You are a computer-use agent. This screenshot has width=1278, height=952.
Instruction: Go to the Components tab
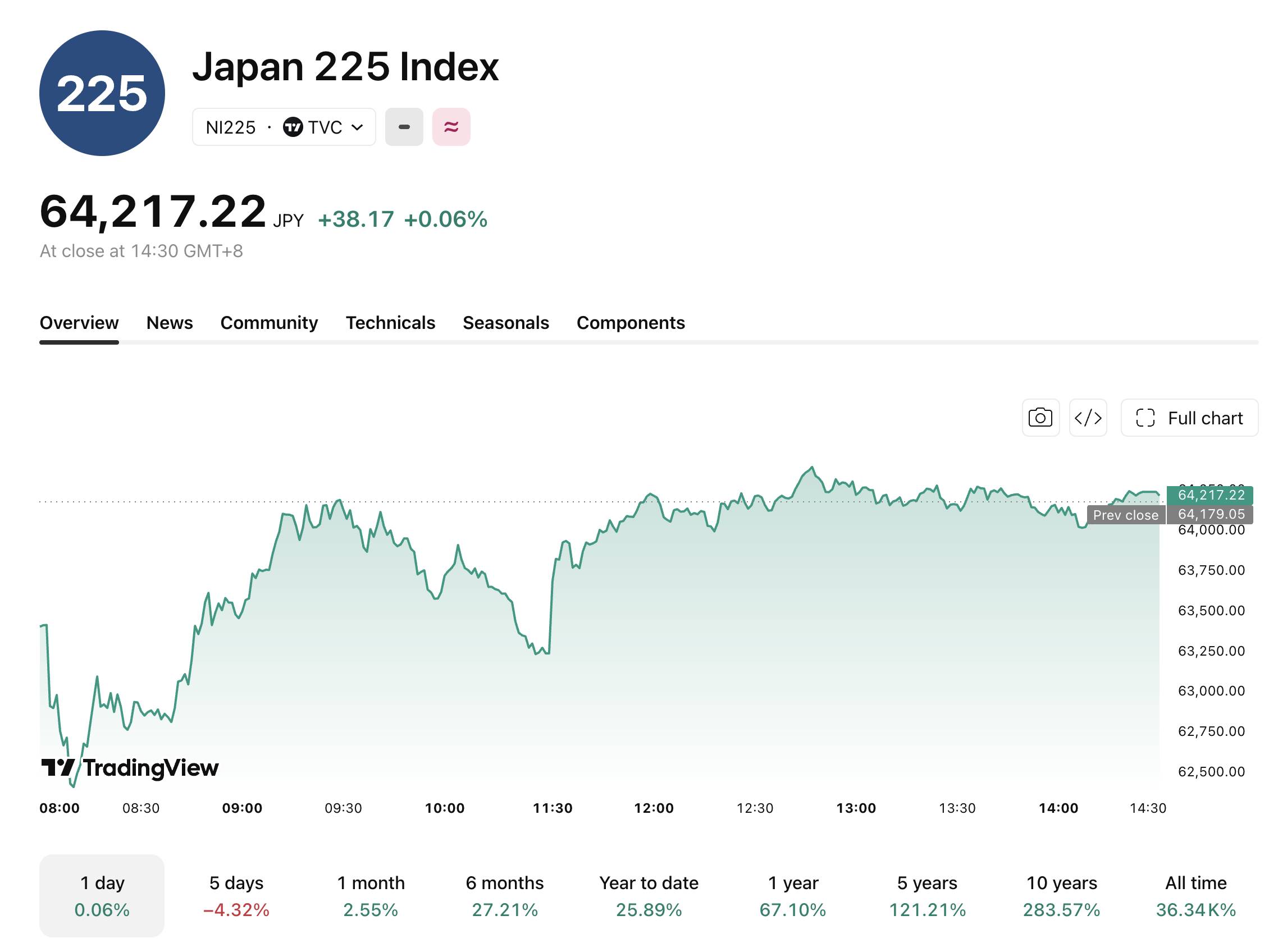631,323
